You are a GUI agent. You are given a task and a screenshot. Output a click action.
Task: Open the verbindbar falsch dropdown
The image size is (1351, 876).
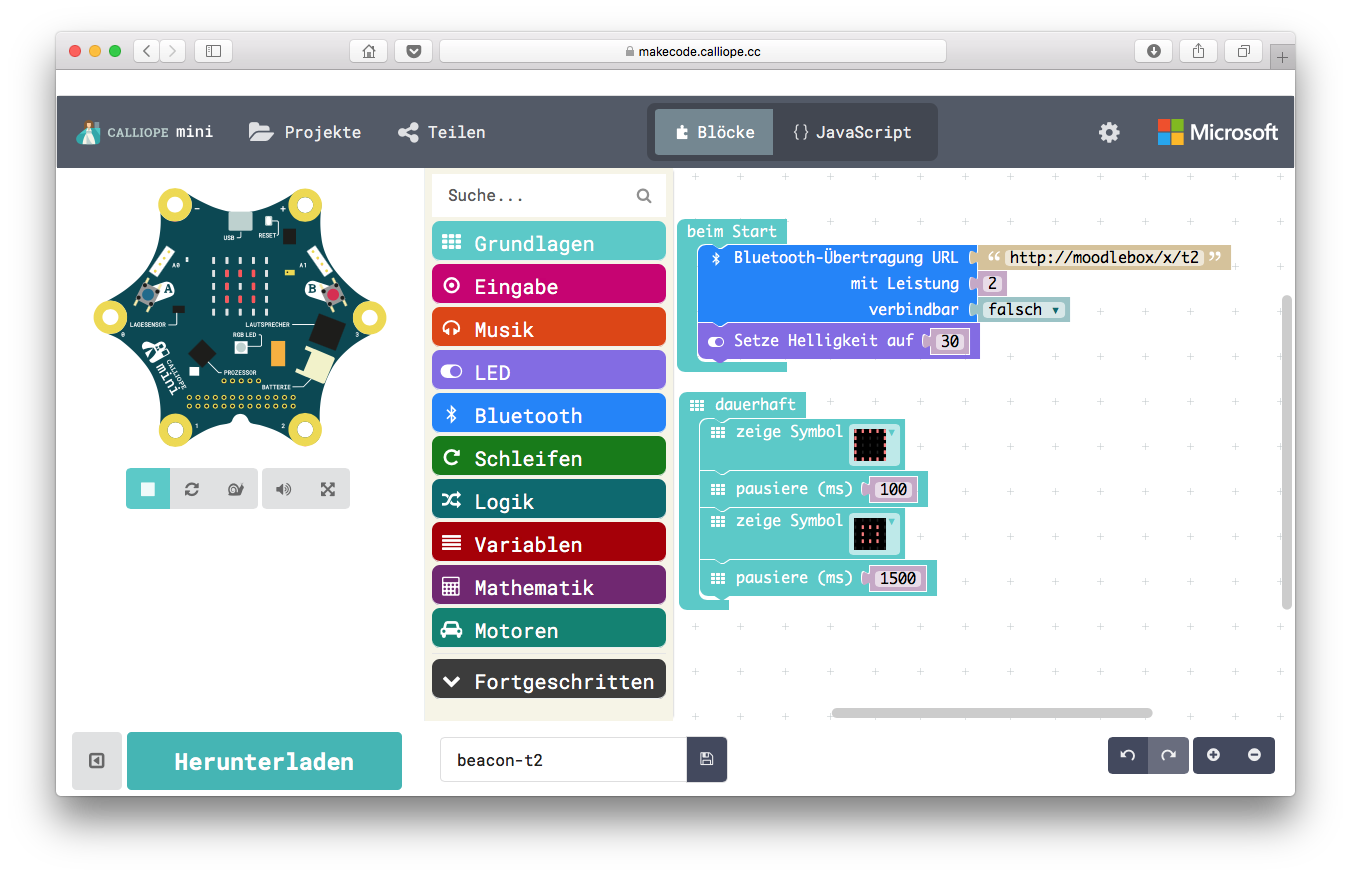pos(1023,309)
